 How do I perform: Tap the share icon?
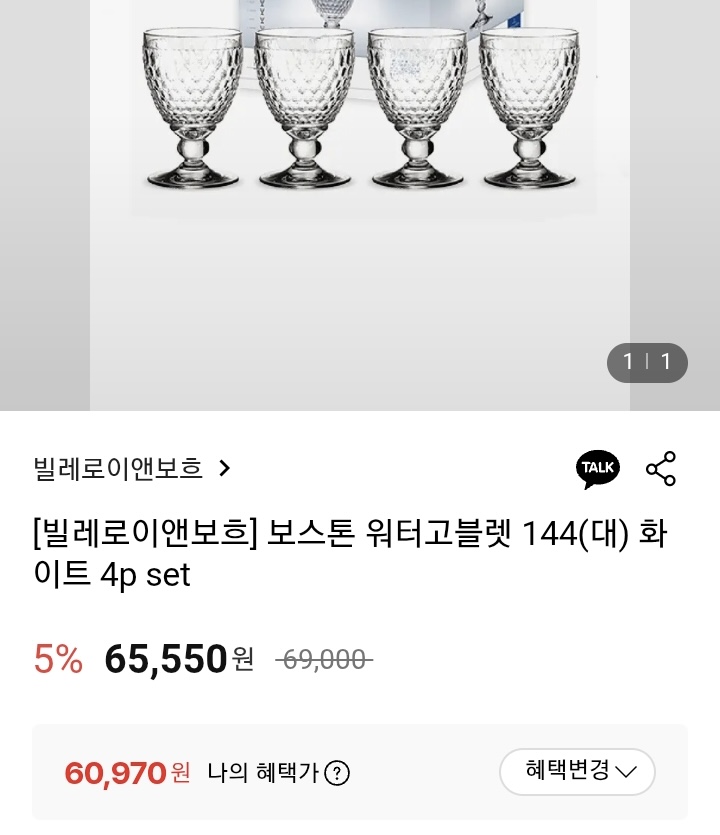click(661, 469)
